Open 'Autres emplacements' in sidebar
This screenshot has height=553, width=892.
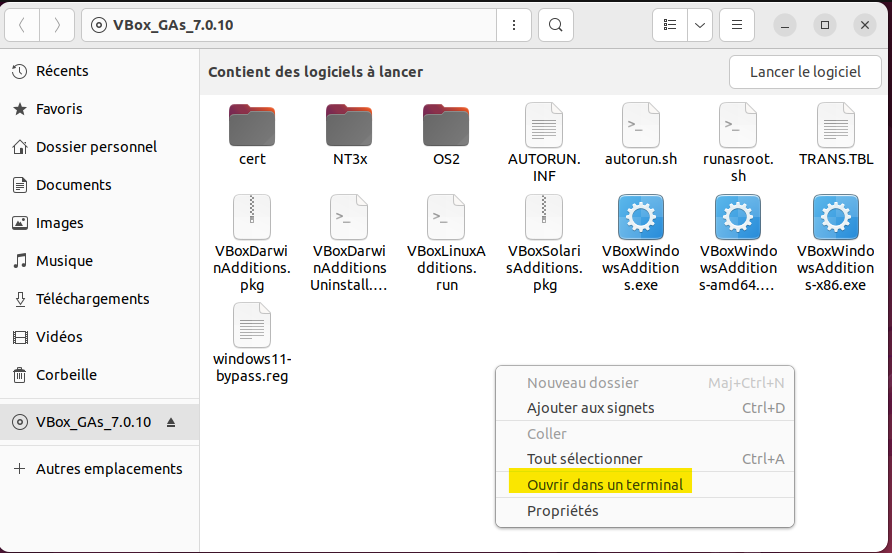point(108,469)
